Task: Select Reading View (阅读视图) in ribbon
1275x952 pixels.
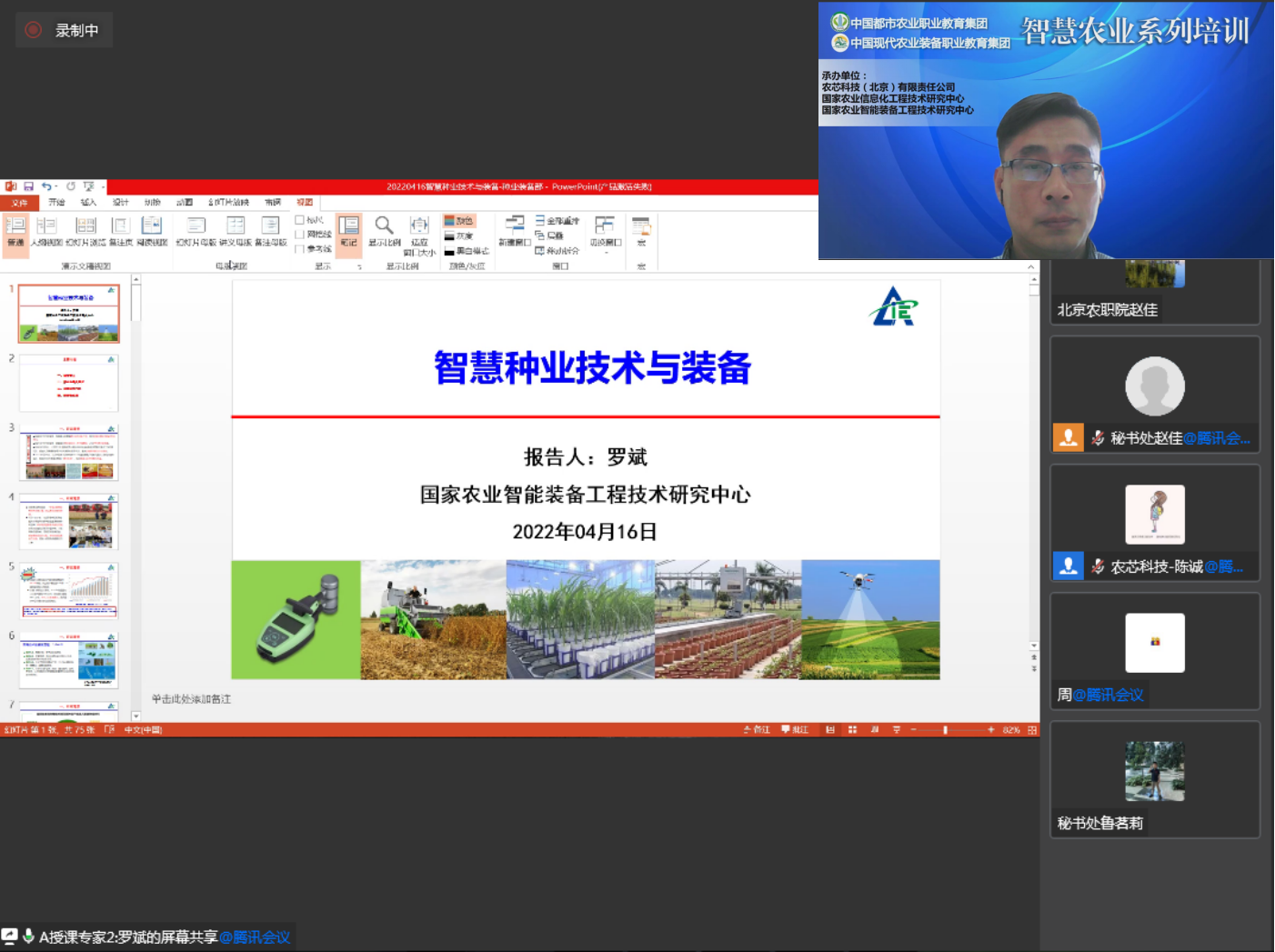Action: pyautogui.click(x=151, y=230)
